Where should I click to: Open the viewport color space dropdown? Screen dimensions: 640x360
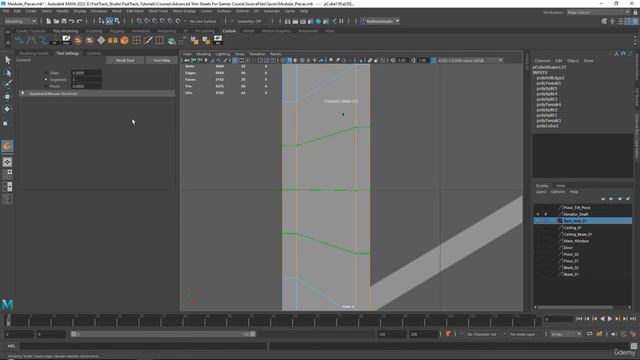471,60
